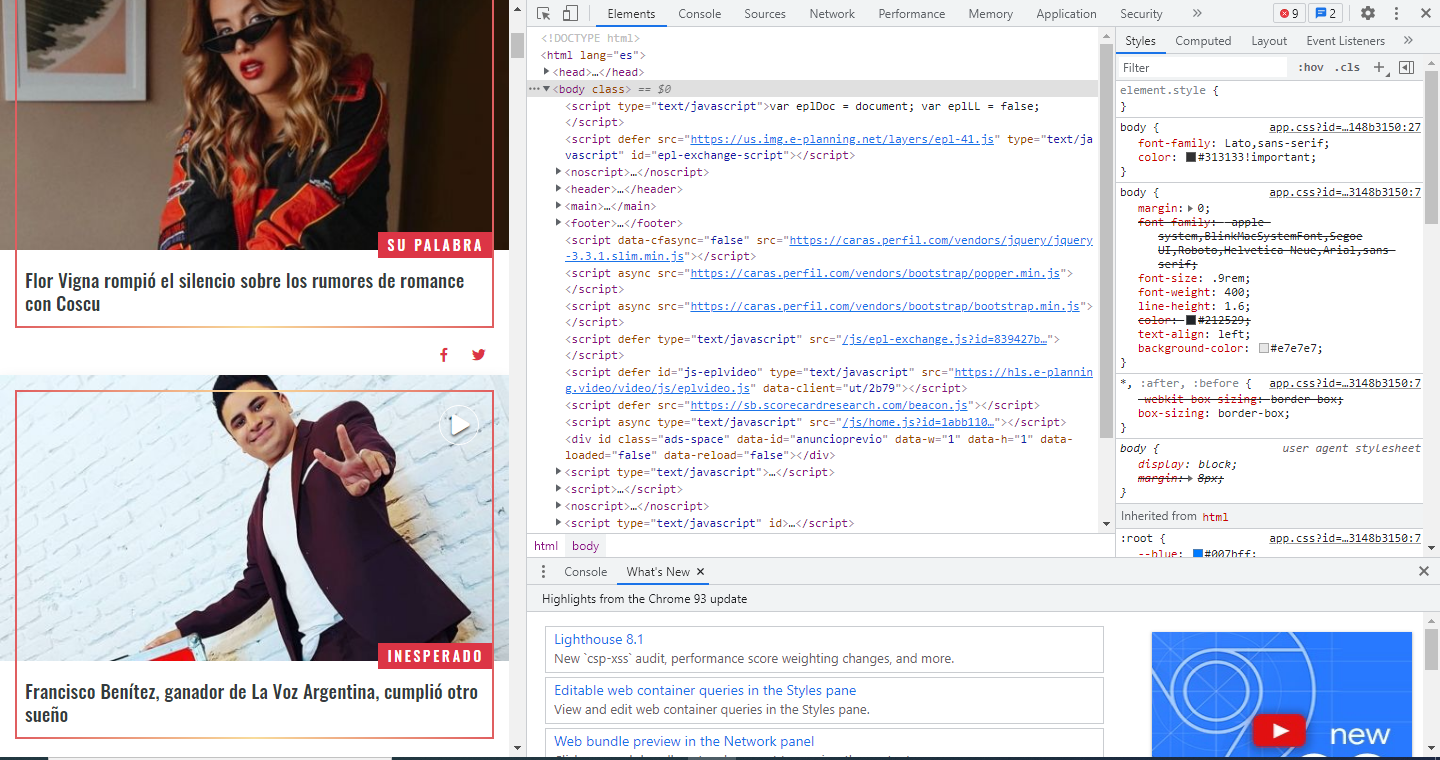This screenshot has height=760, width=1440.
Task: Click the Twitter share icon
Action: point(478,355)
